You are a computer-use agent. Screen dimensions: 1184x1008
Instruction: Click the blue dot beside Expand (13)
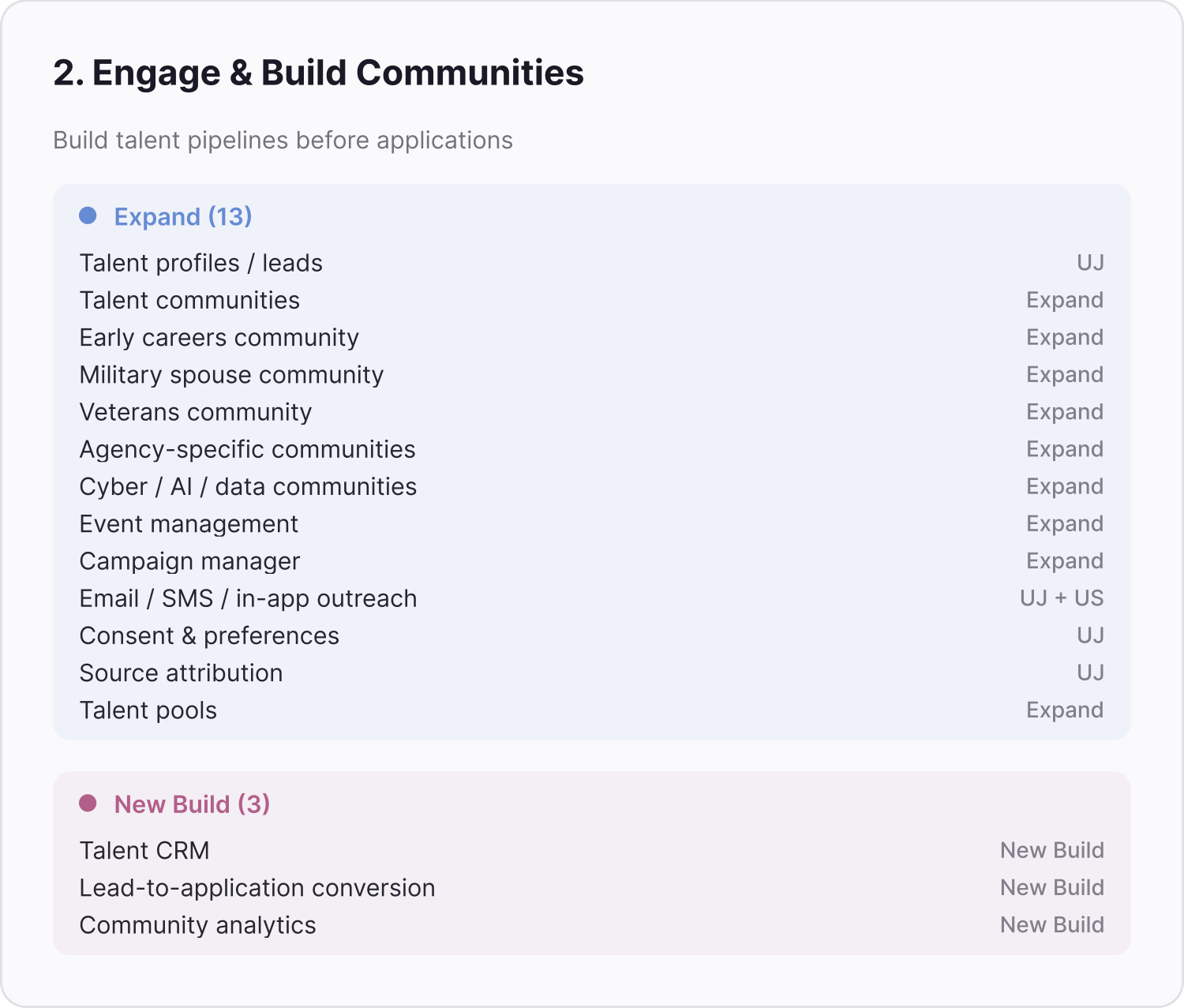pyautogui.click(x=88, y=215)
